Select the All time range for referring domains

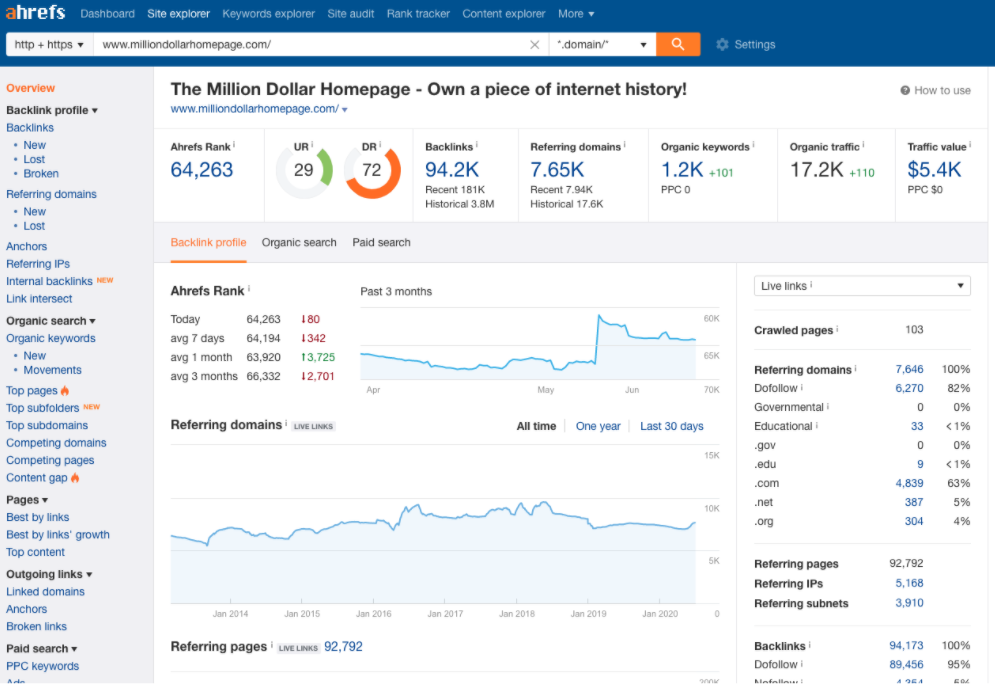[x=536, y=426]
